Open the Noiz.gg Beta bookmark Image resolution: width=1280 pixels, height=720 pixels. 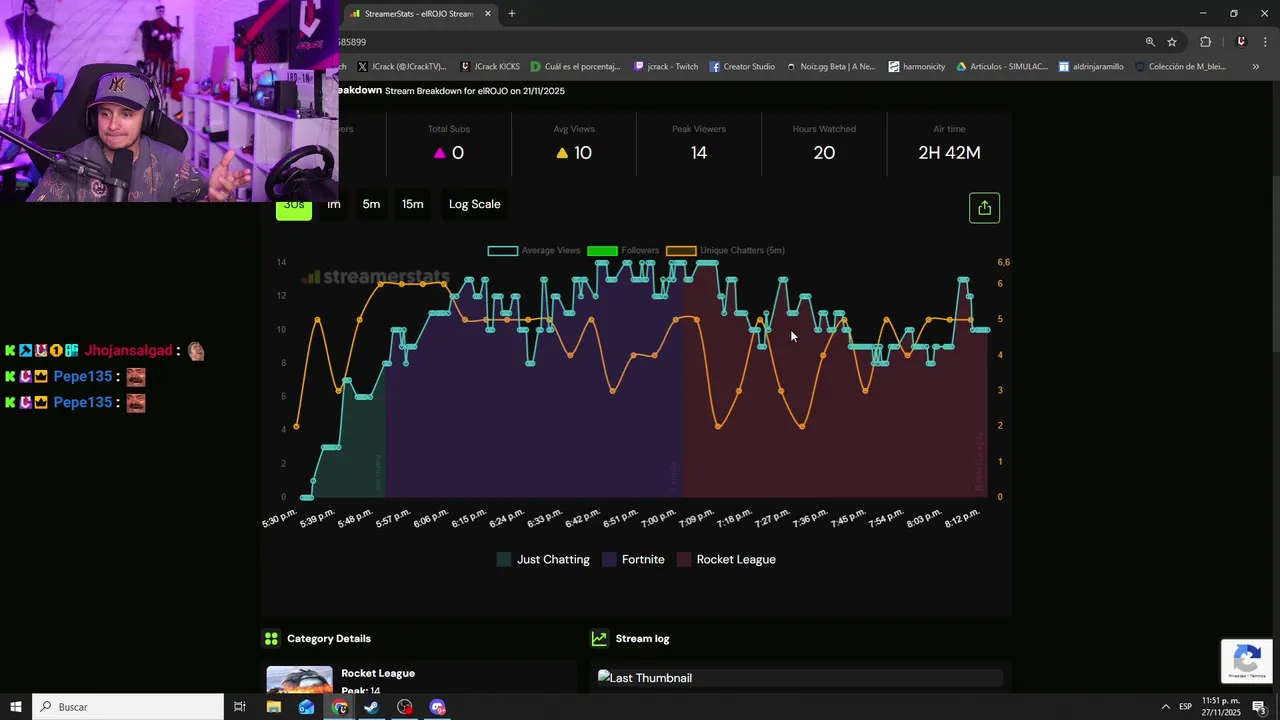[x=831, y=67]
